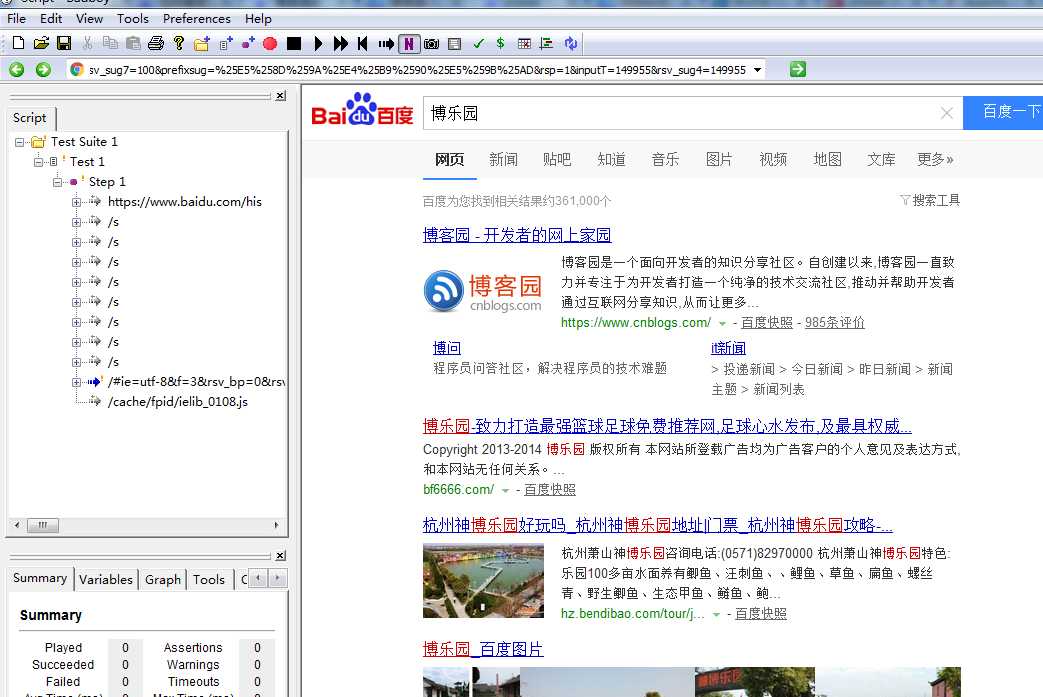
Task: Add a new test with the document-plus icon
Action: pyautogui.click(x=225, y=43)
